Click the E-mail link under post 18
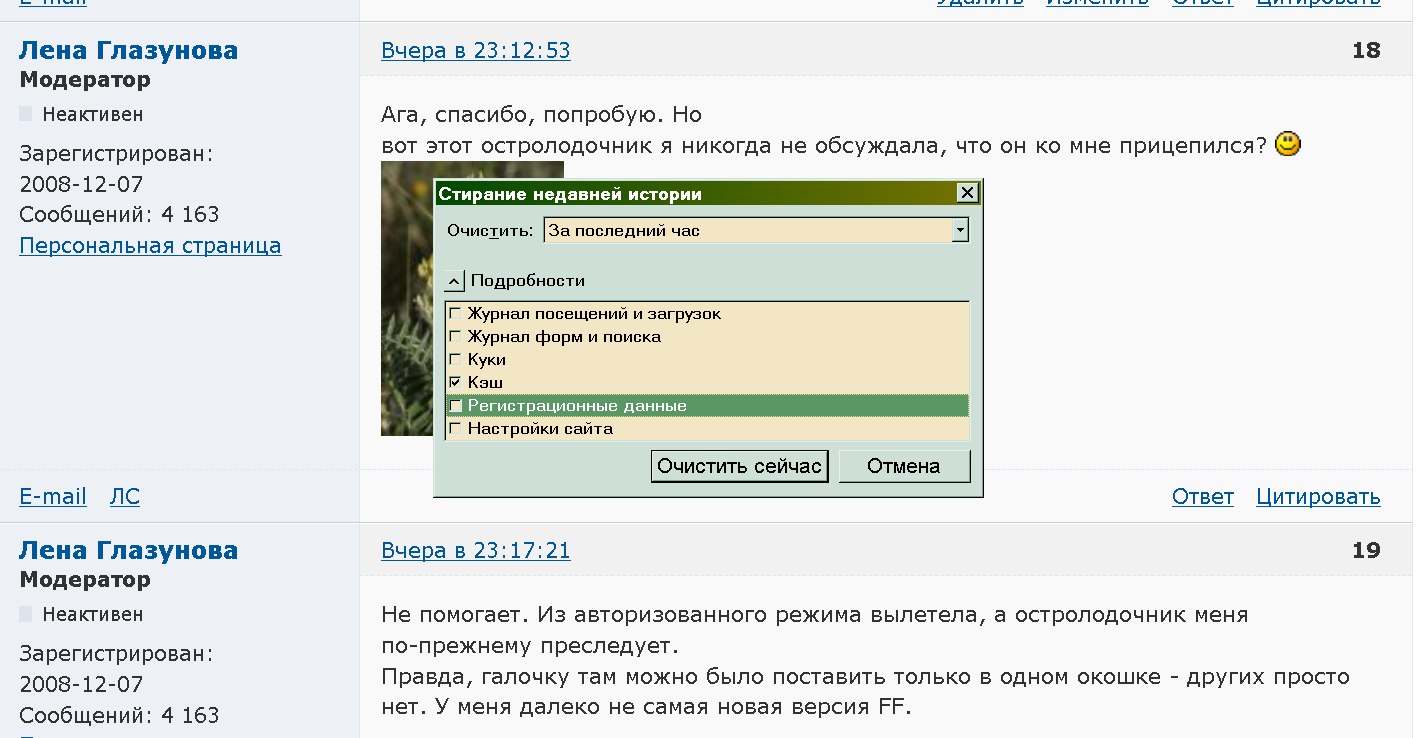 pos(53,497)
